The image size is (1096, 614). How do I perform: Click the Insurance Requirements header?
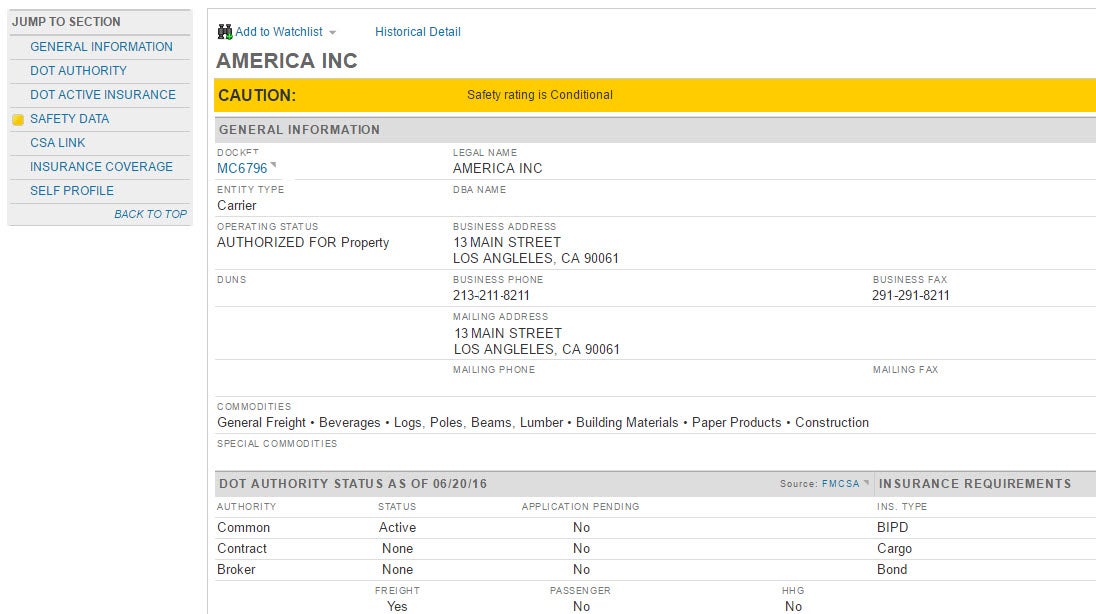click(x=974, y=484)
